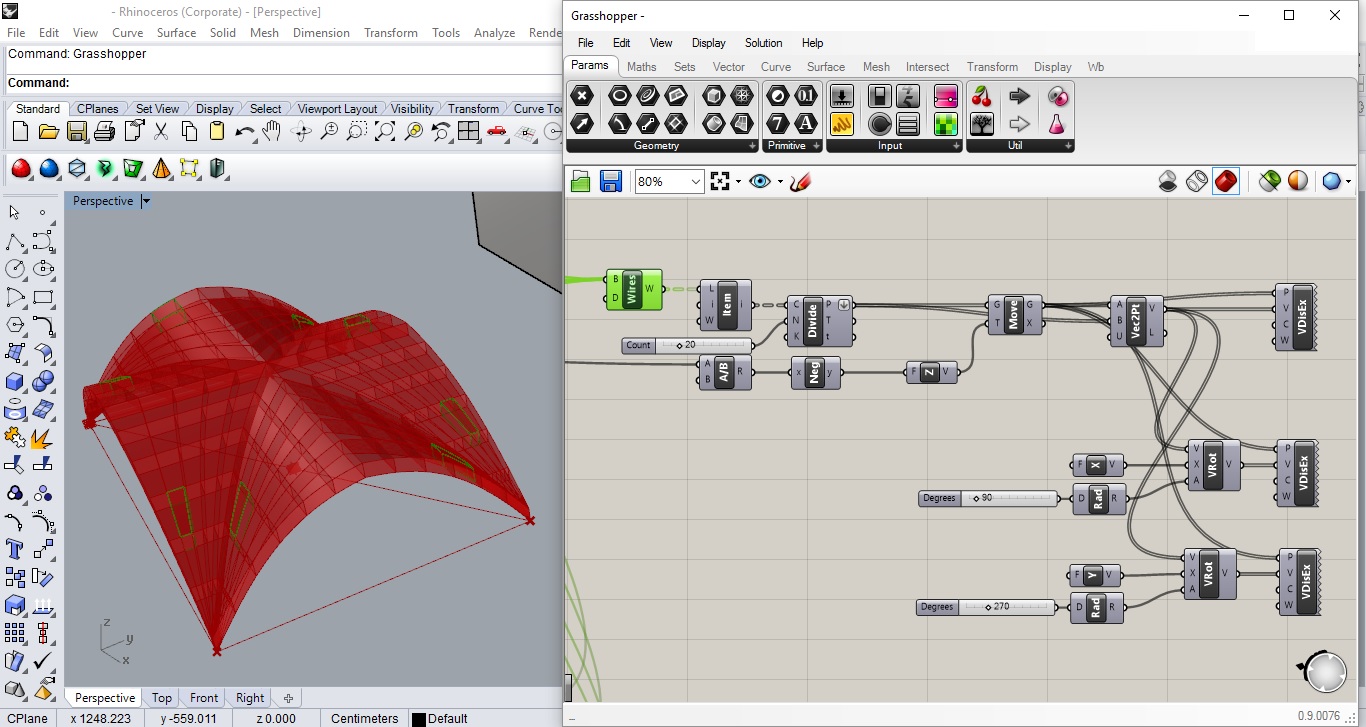Viewport: 1366px width, 727px height.
Task: Open the preview eye options dropdown arrow
Action: pyautogui.click(x=779, y=182)
